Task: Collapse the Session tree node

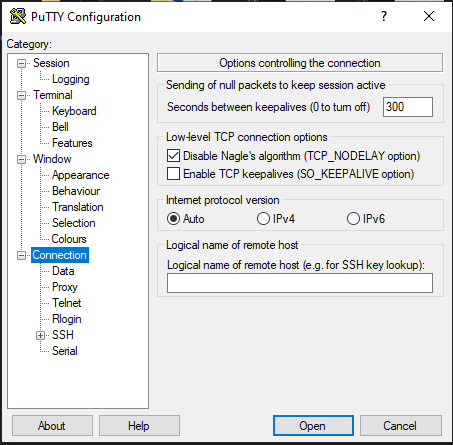Action: pos(21,63)
